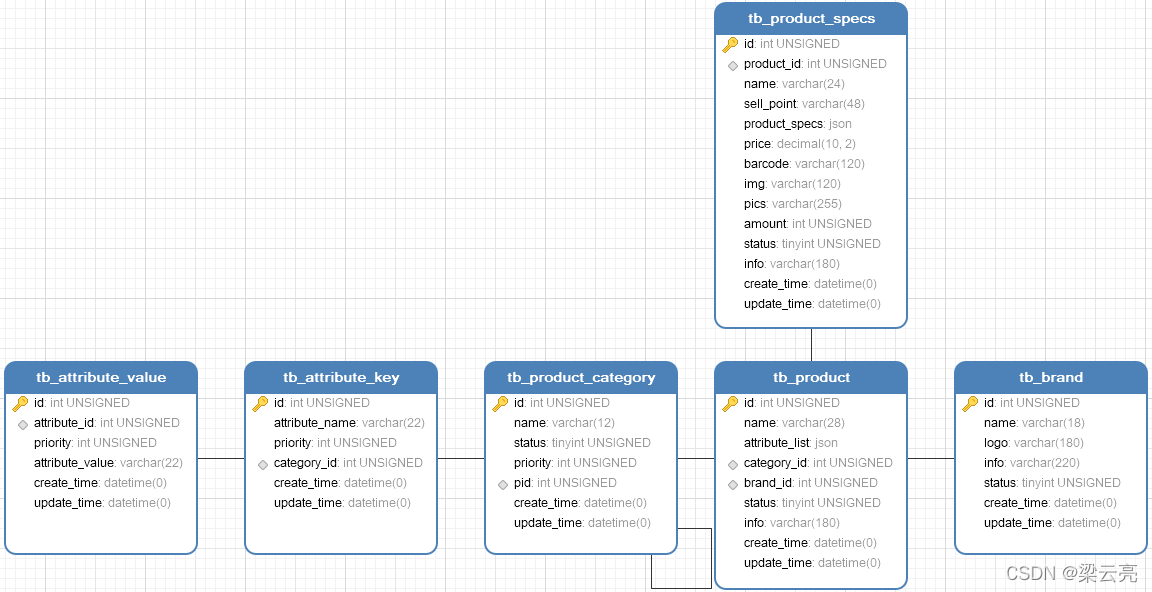Select the tb_attribute_key table header
This screenshot has height=592, width=1152.
(x=341, y=378)
